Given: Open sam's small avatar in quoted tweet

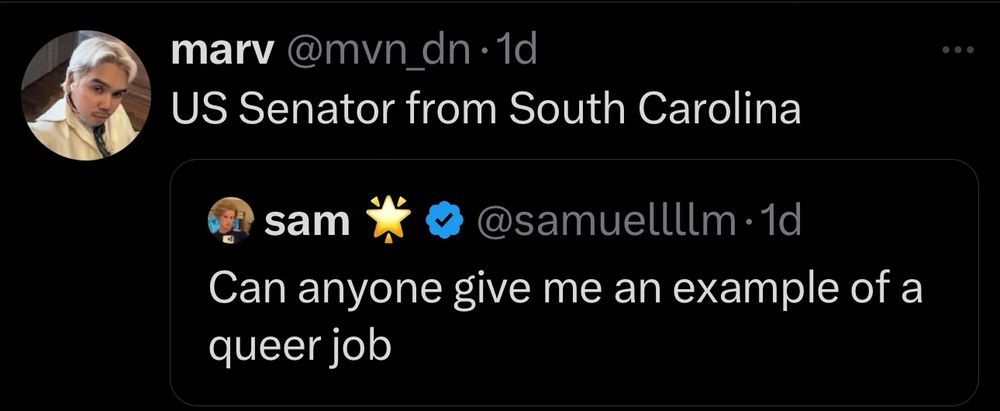Looking at the screenshot, I should pos(229,221).
